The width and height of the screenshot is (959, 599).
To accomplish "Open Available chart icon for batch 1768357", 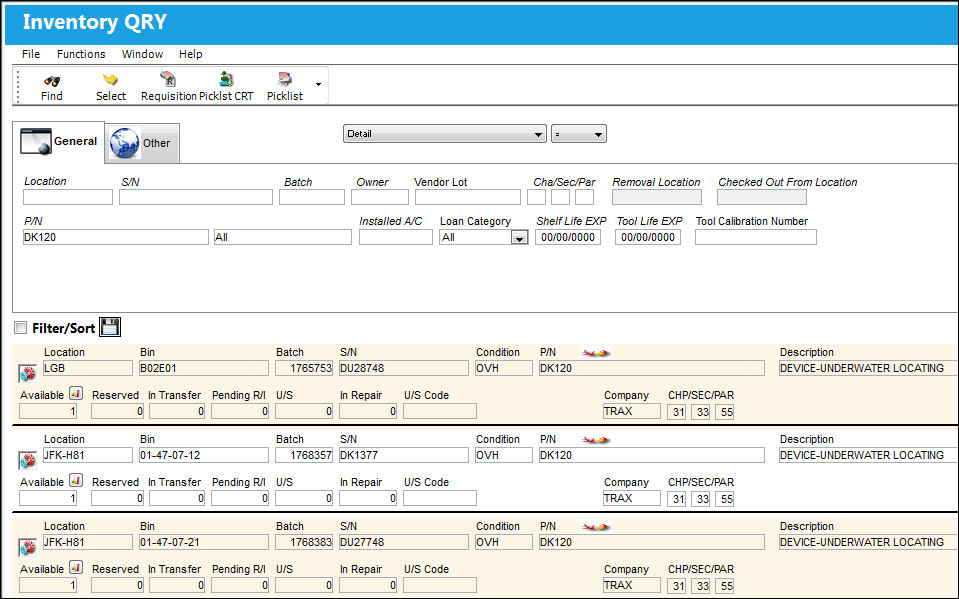I will pyautogui.click(x=76, y=480).
